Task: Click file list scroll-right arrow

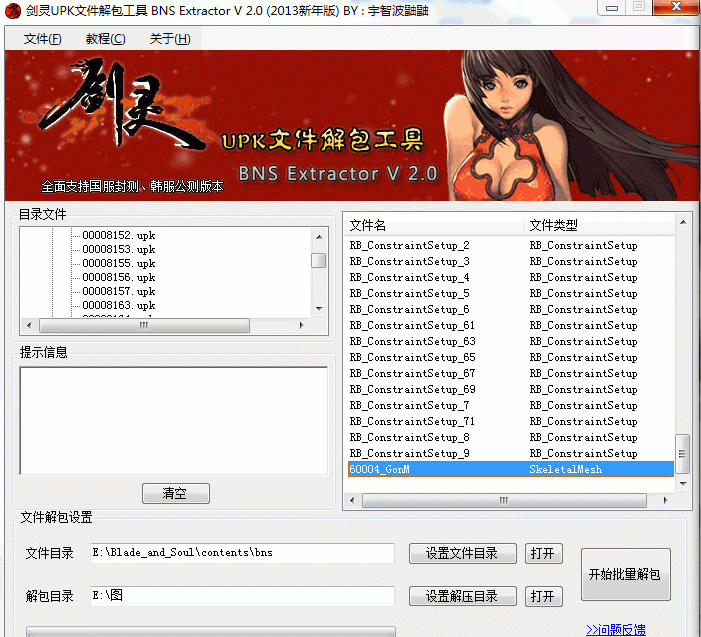Action: 665,500
